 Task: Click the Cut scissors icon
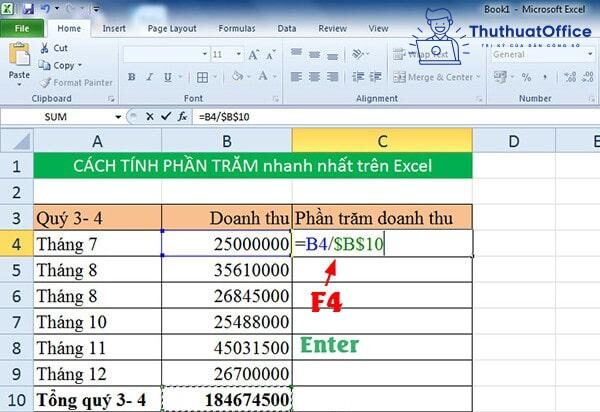point(45,48)
